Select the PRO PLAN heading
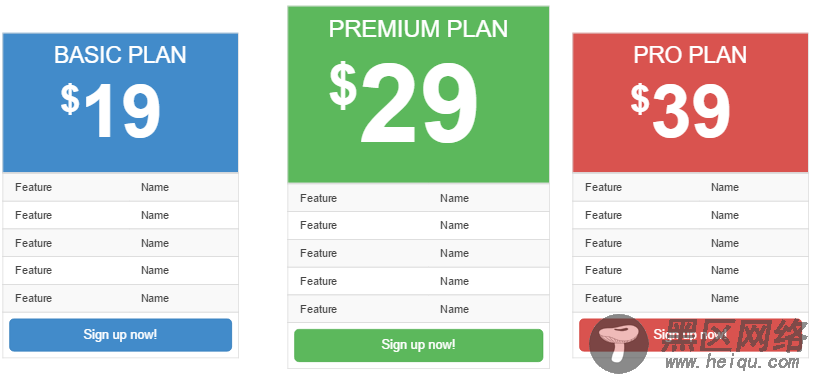Viewport: 821px width, 379px height. point(690,55)
